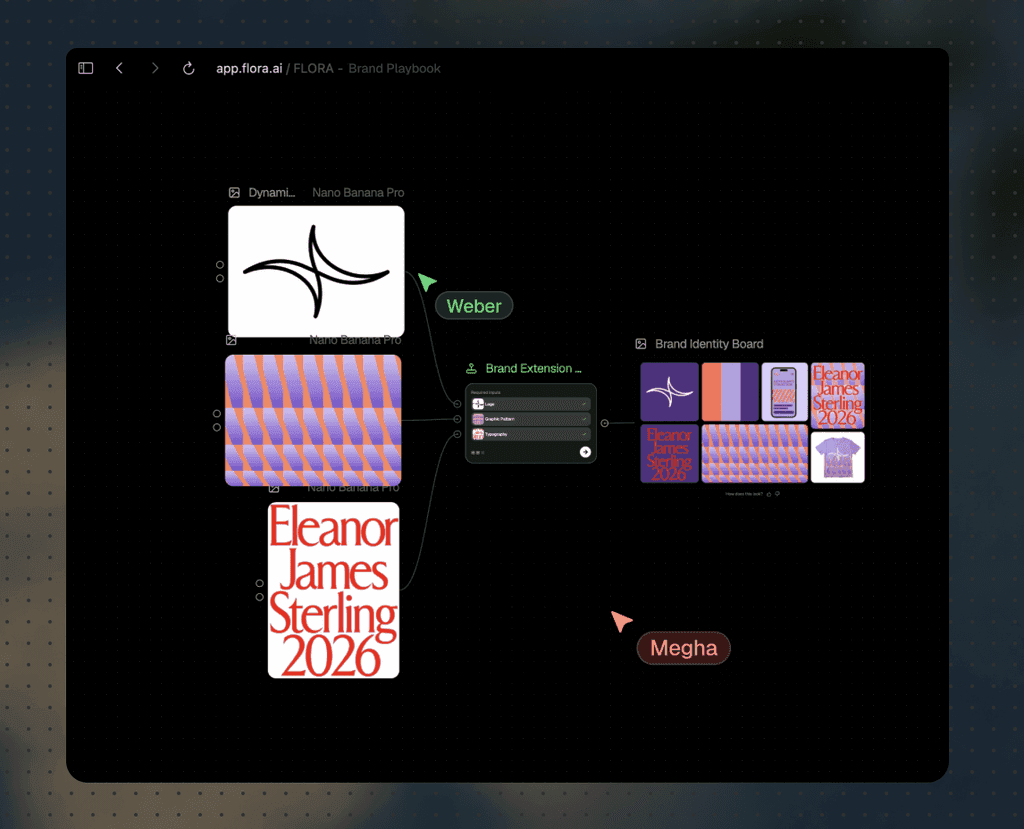Go back with the left chevron
This screenshot has width=1024, height=829.
click(120, 68)
